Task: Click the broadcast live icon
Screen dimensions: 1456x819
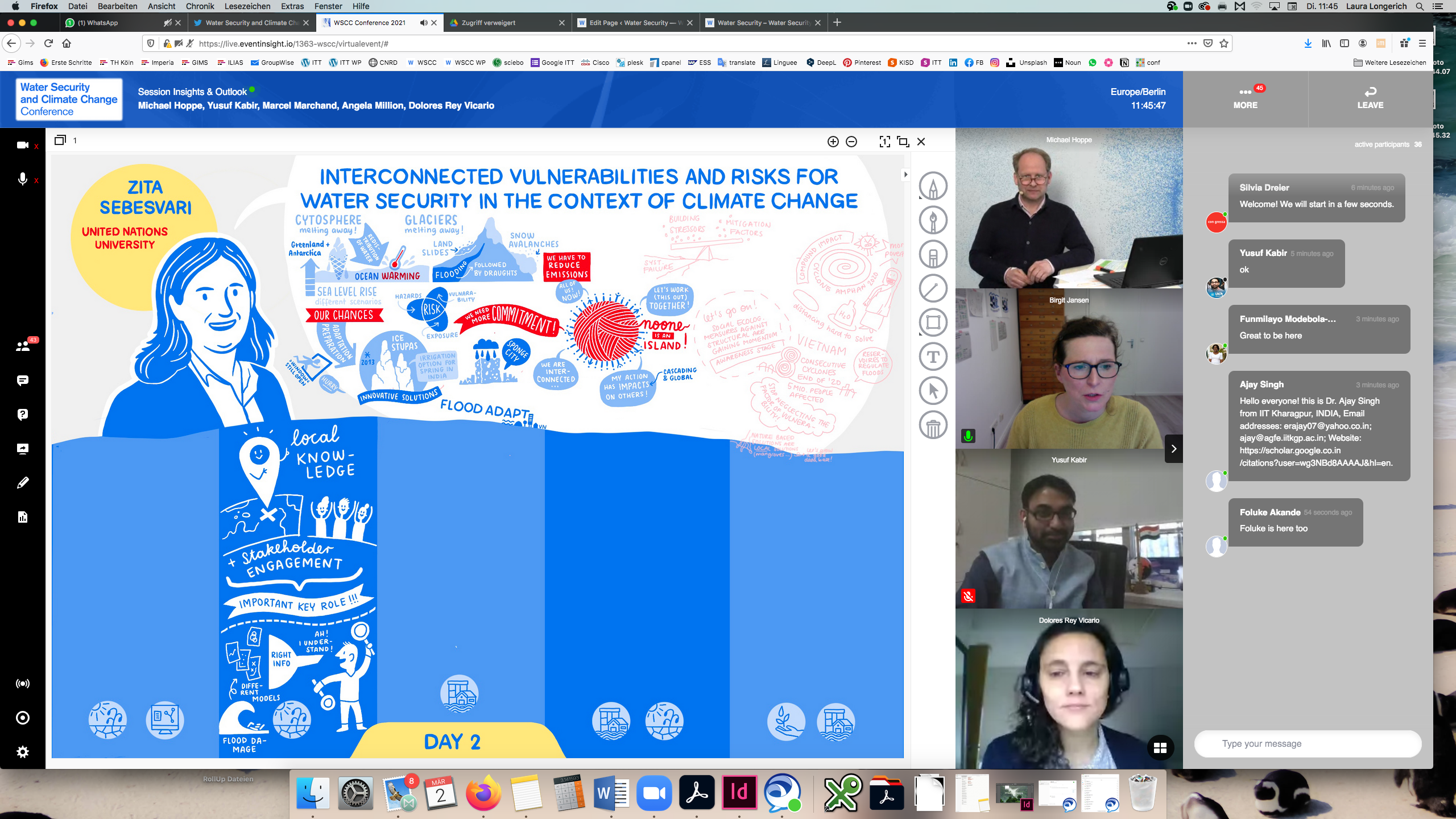Action: pos(23,684)
